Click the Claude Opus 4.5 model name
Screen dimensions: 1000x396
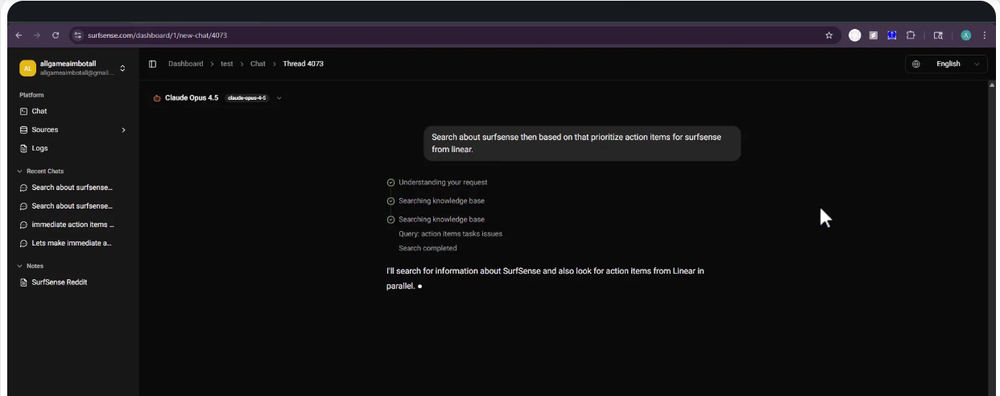coord(191,98)
